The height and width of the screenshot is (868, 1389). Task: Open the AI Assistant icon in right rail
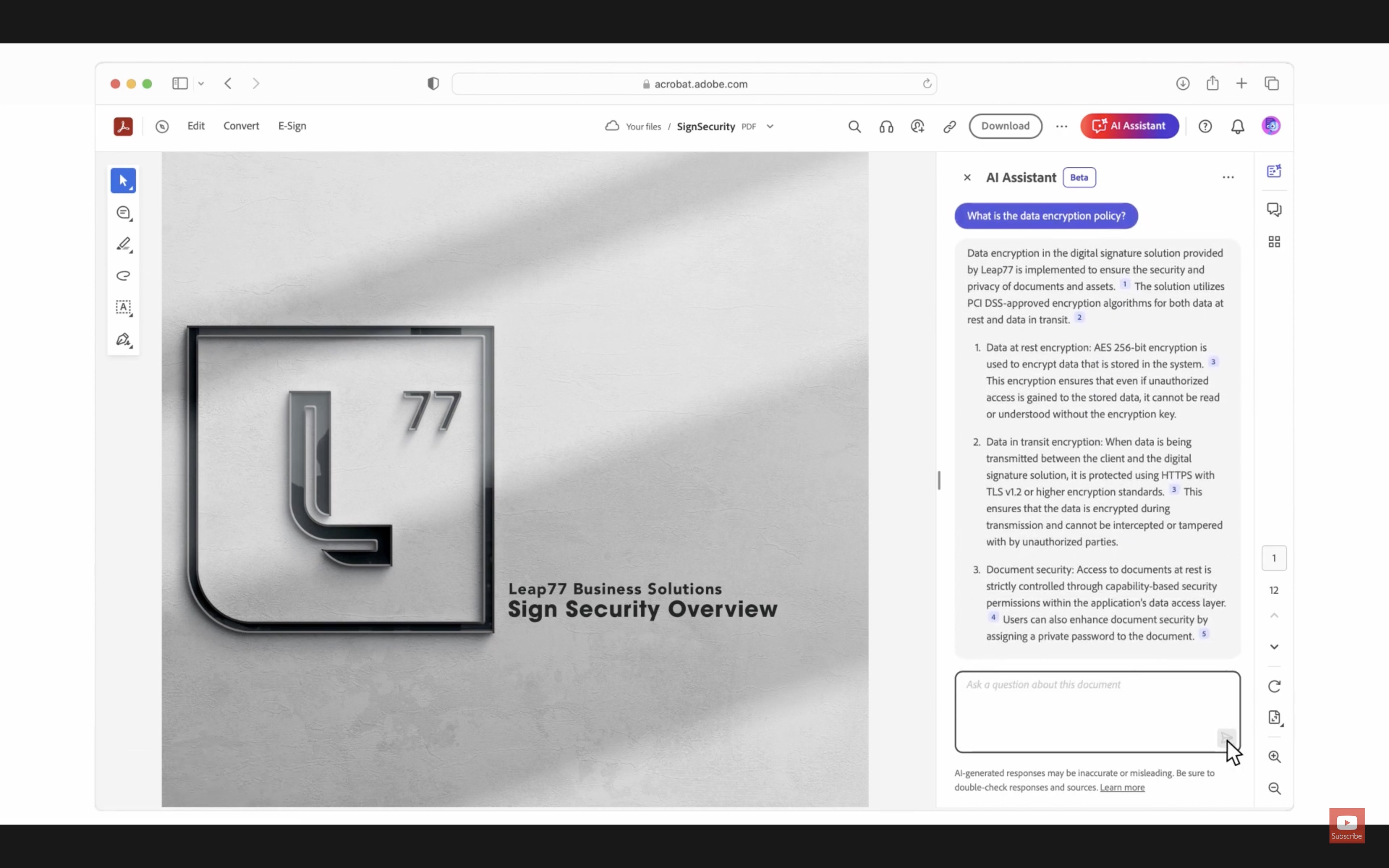(x=1274, y=171)
